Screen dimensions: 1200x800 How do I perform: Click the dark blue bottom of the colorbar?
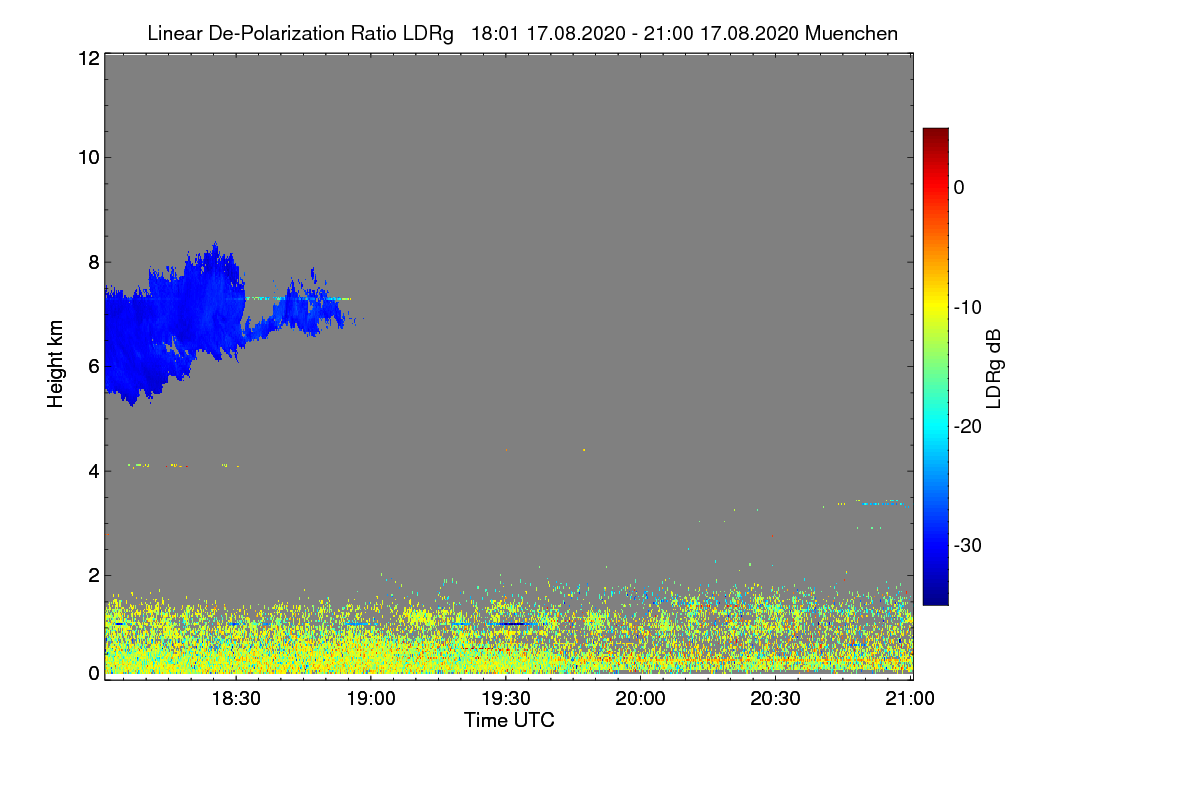pos(935,594)
